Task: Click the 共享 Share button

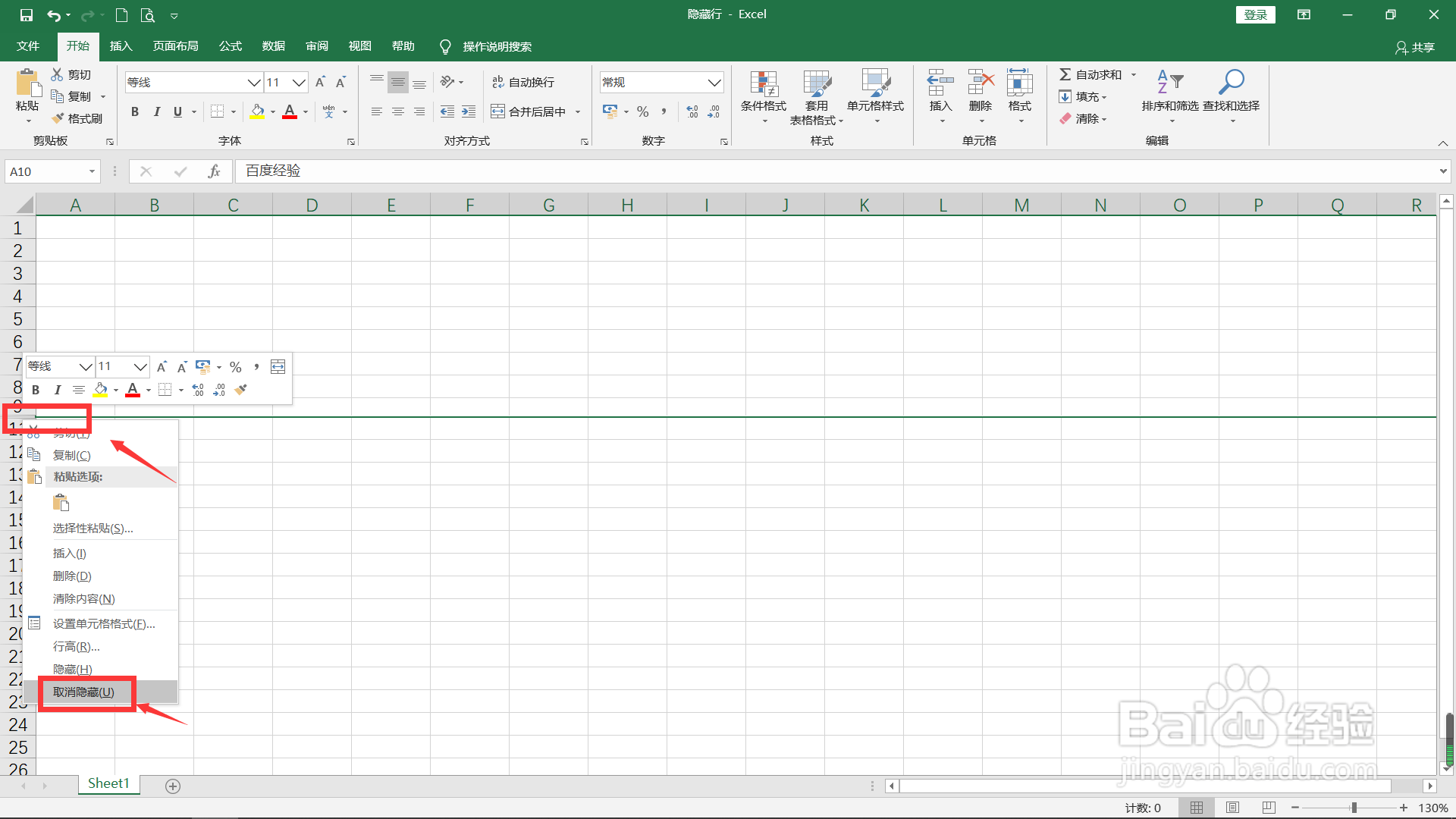Action: click(x=1415, y=47)
